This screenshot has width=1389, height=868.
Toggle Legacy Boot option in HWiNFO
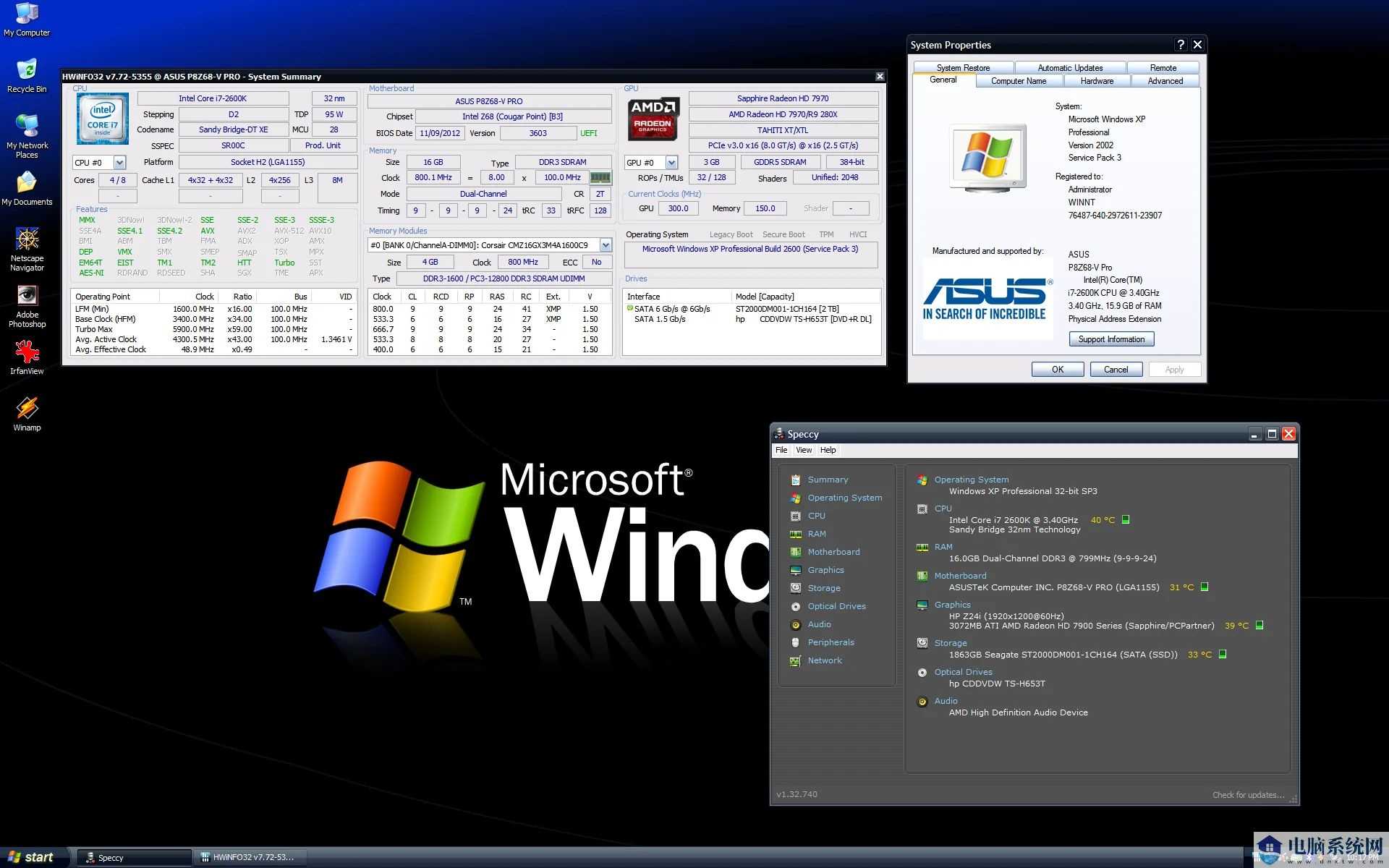pos(728,233)
